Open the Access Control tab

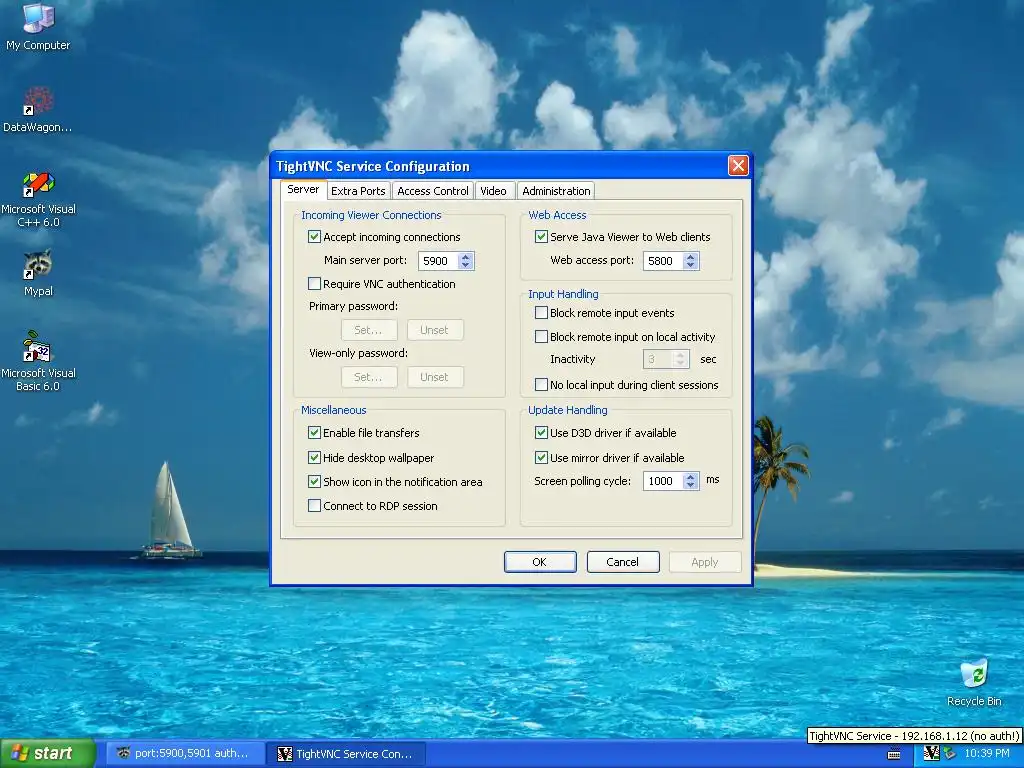433,191
